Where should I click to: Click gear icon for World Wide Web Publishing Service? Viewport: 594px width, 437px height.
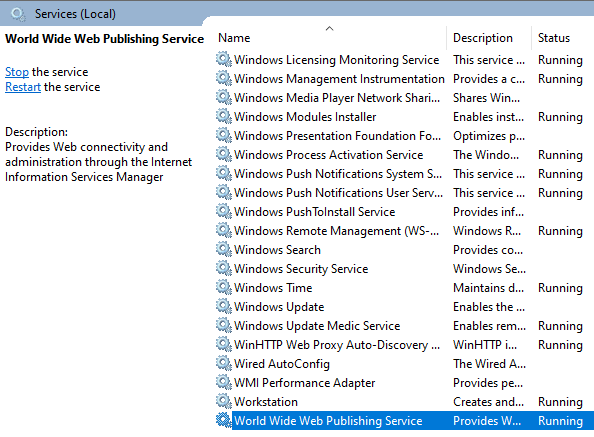point(224,421)
